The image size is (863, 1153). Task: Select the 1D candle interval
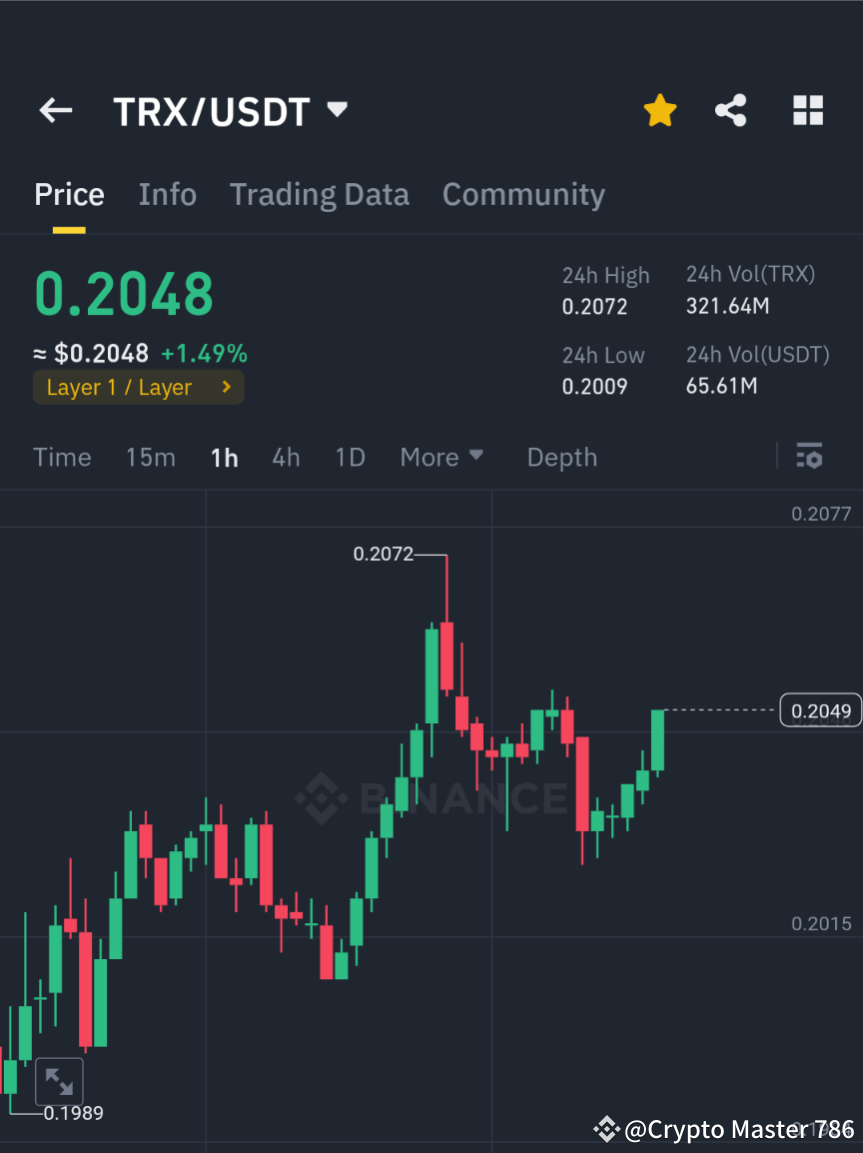[349, 456]
